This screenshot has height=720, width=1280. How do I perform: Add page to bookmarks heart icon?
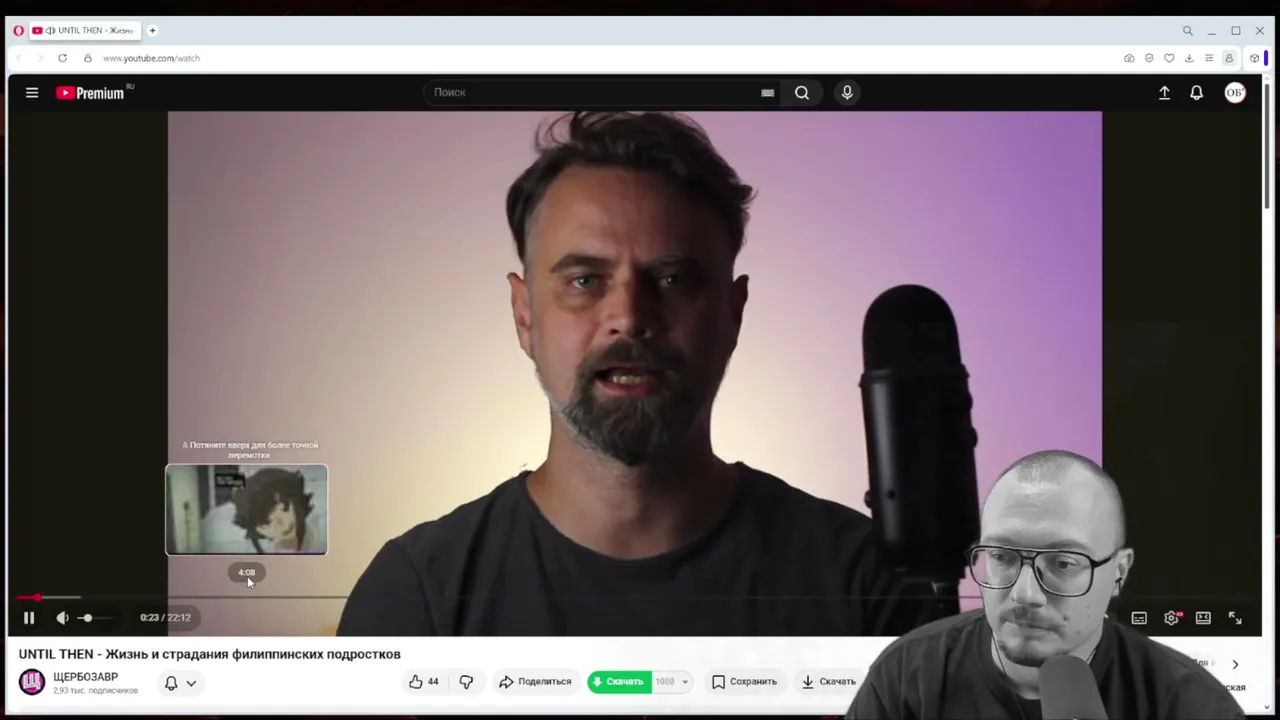[1169, 58]
